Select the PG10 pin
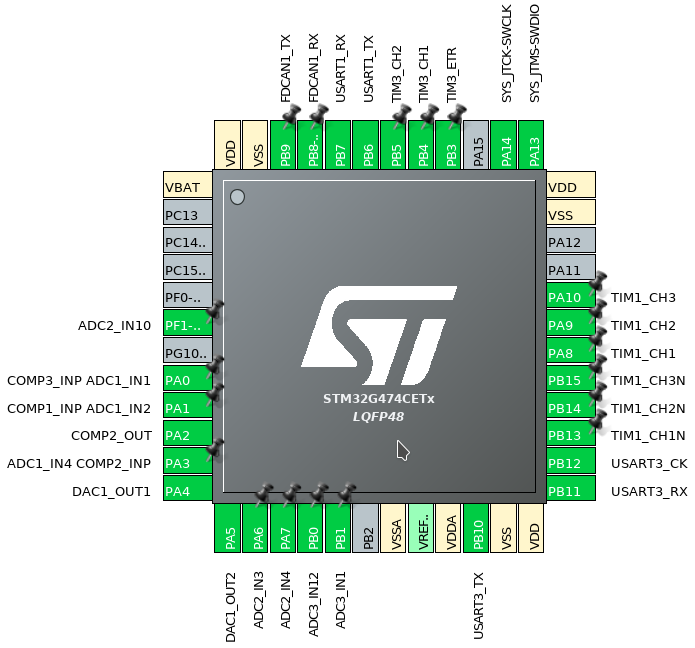The width and height of the screenshot is (695, 648). click(188, 351)
